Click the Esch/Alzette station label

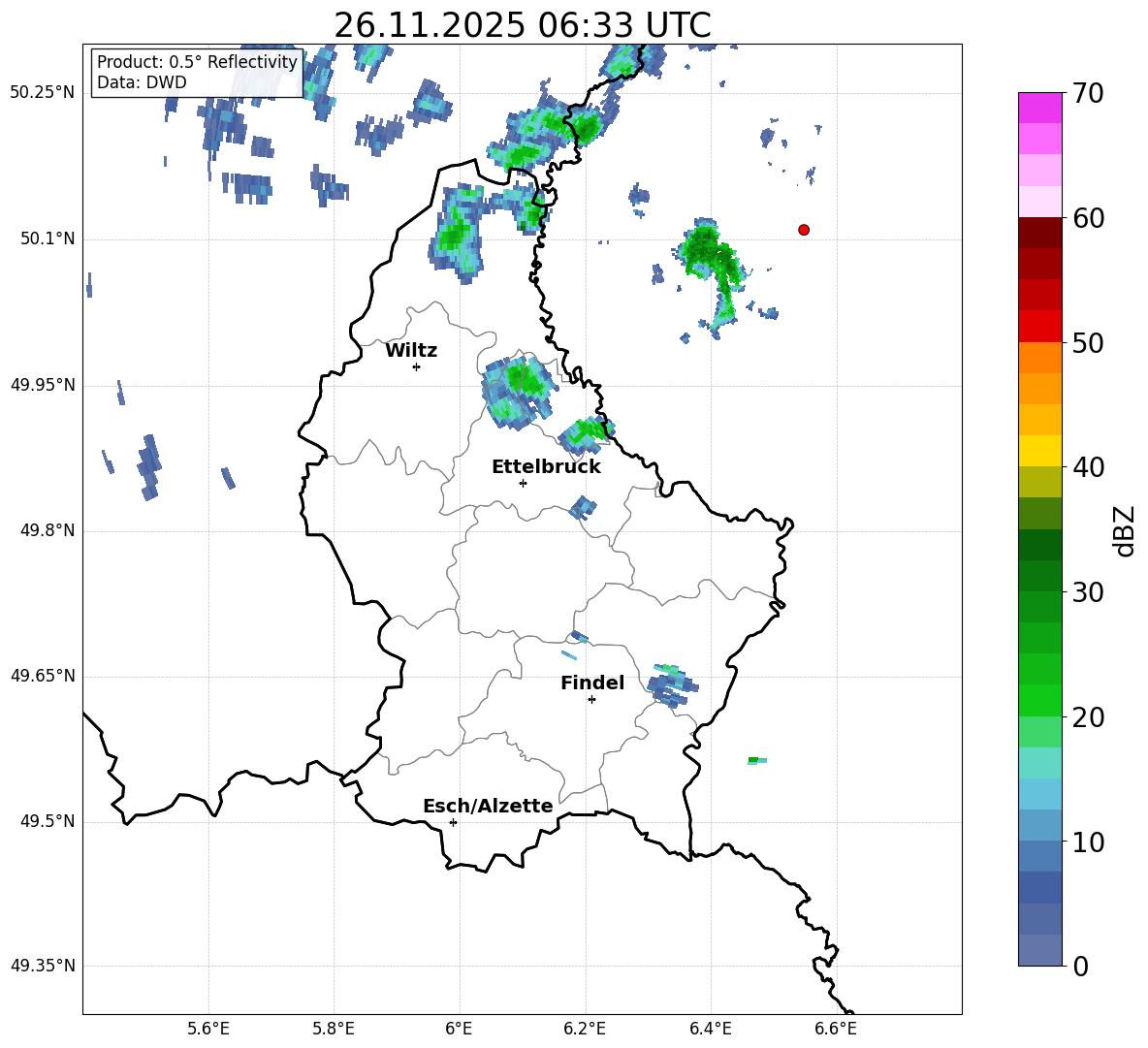488,806
